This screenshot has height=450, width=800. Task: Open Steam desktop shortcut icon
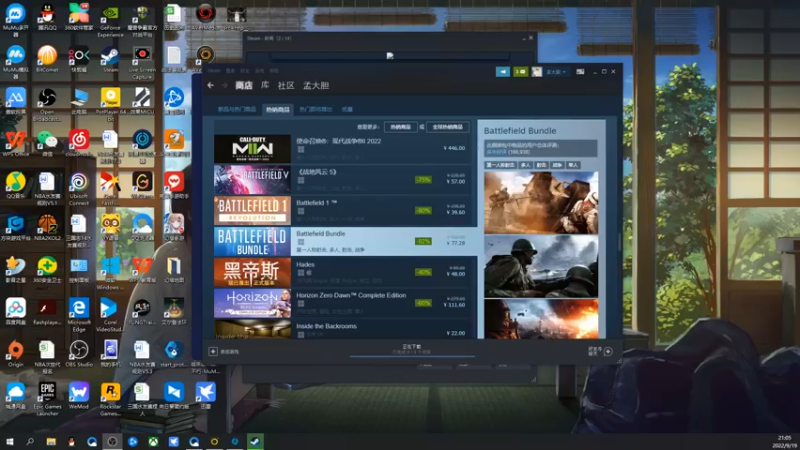coord(110,59)
